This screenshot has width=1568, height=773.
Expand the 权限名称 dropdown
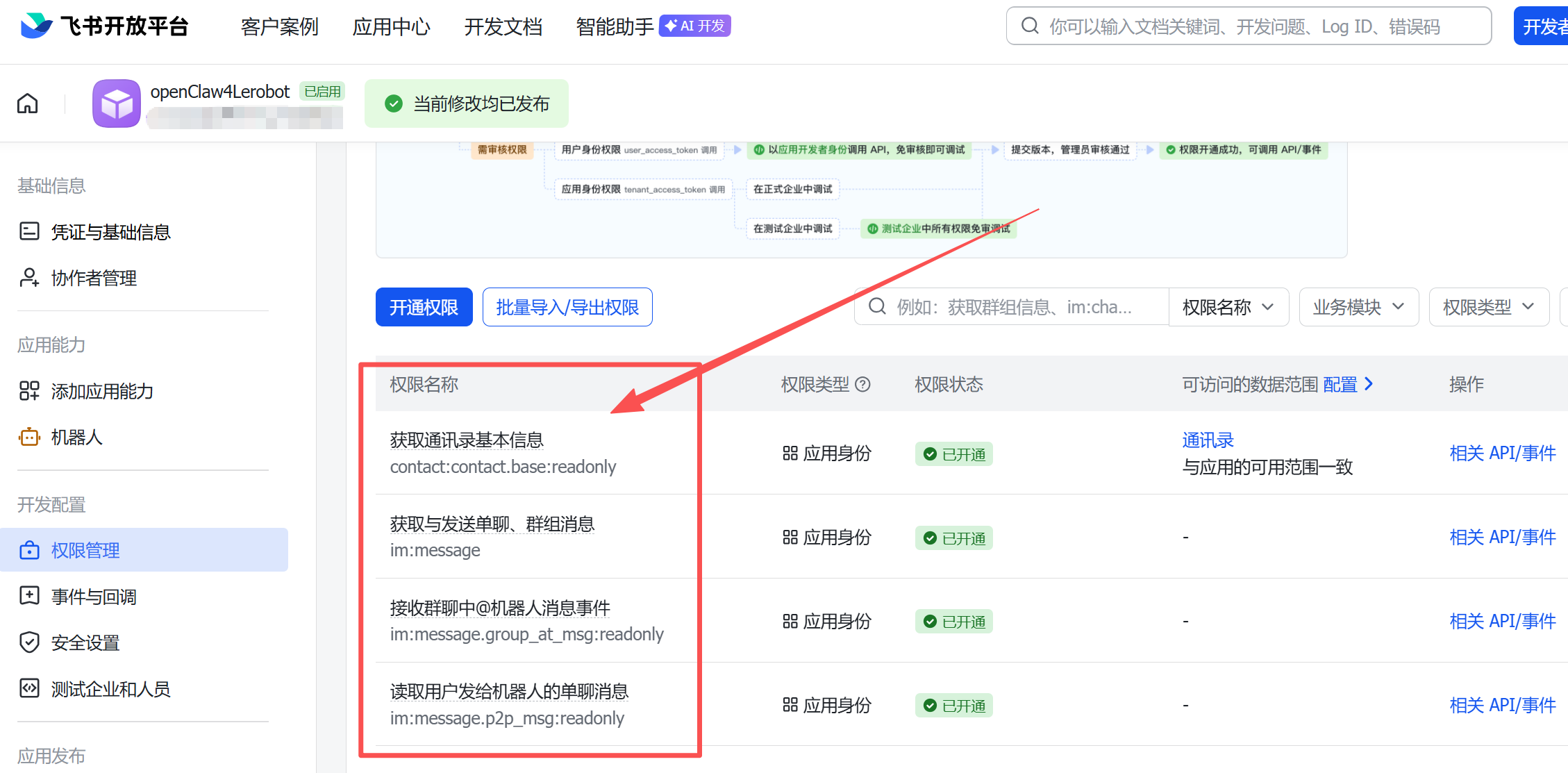pos(1228,307)
